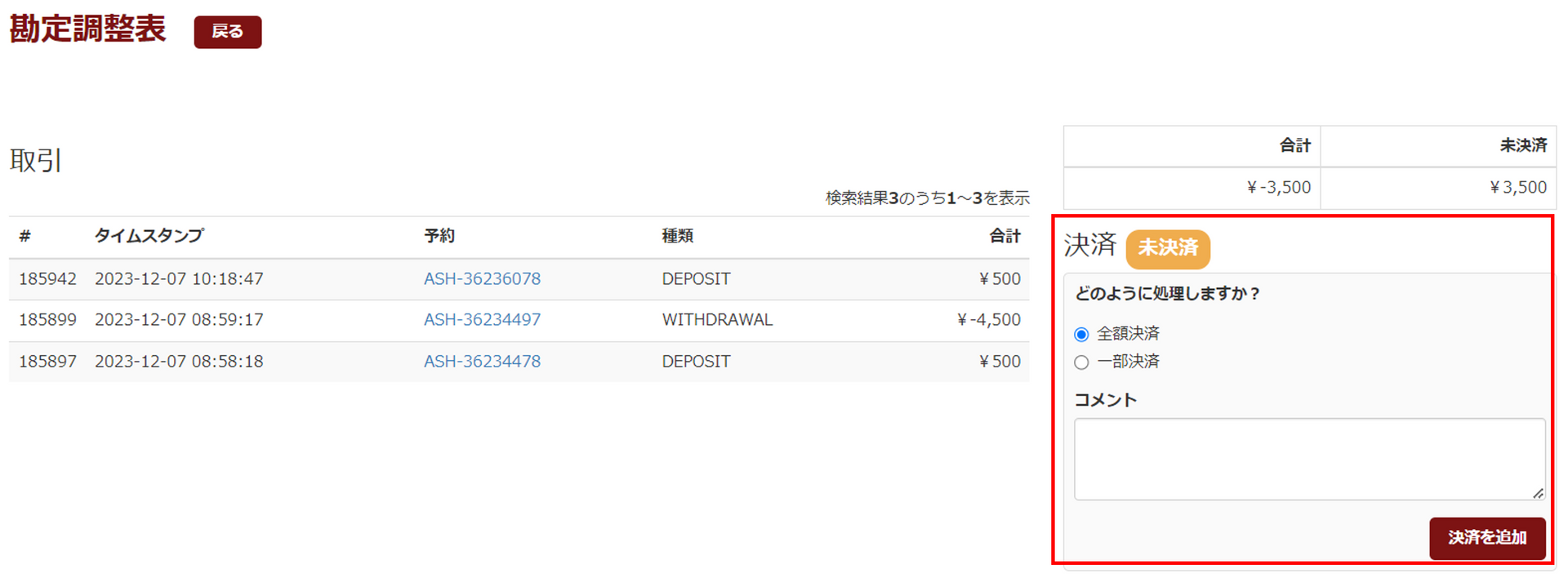Click the 戻る back button

227,32
